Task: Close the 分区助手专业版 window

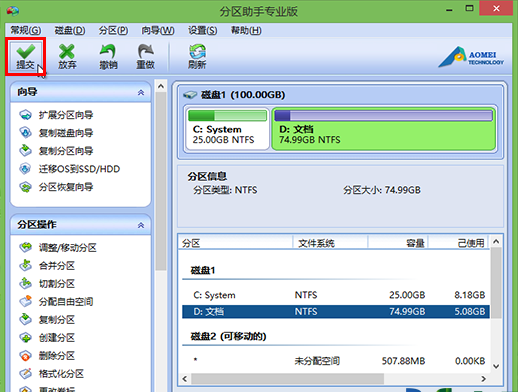Action: [496, 8]
